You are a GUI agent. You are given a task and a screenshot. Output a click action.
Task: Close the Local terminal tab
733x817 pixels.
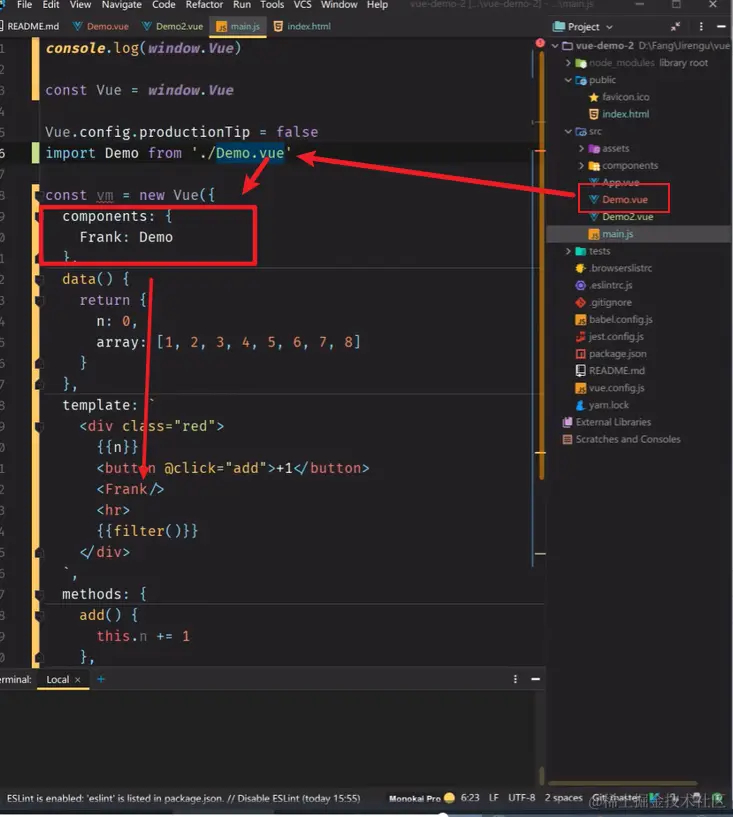click(78, 680)
